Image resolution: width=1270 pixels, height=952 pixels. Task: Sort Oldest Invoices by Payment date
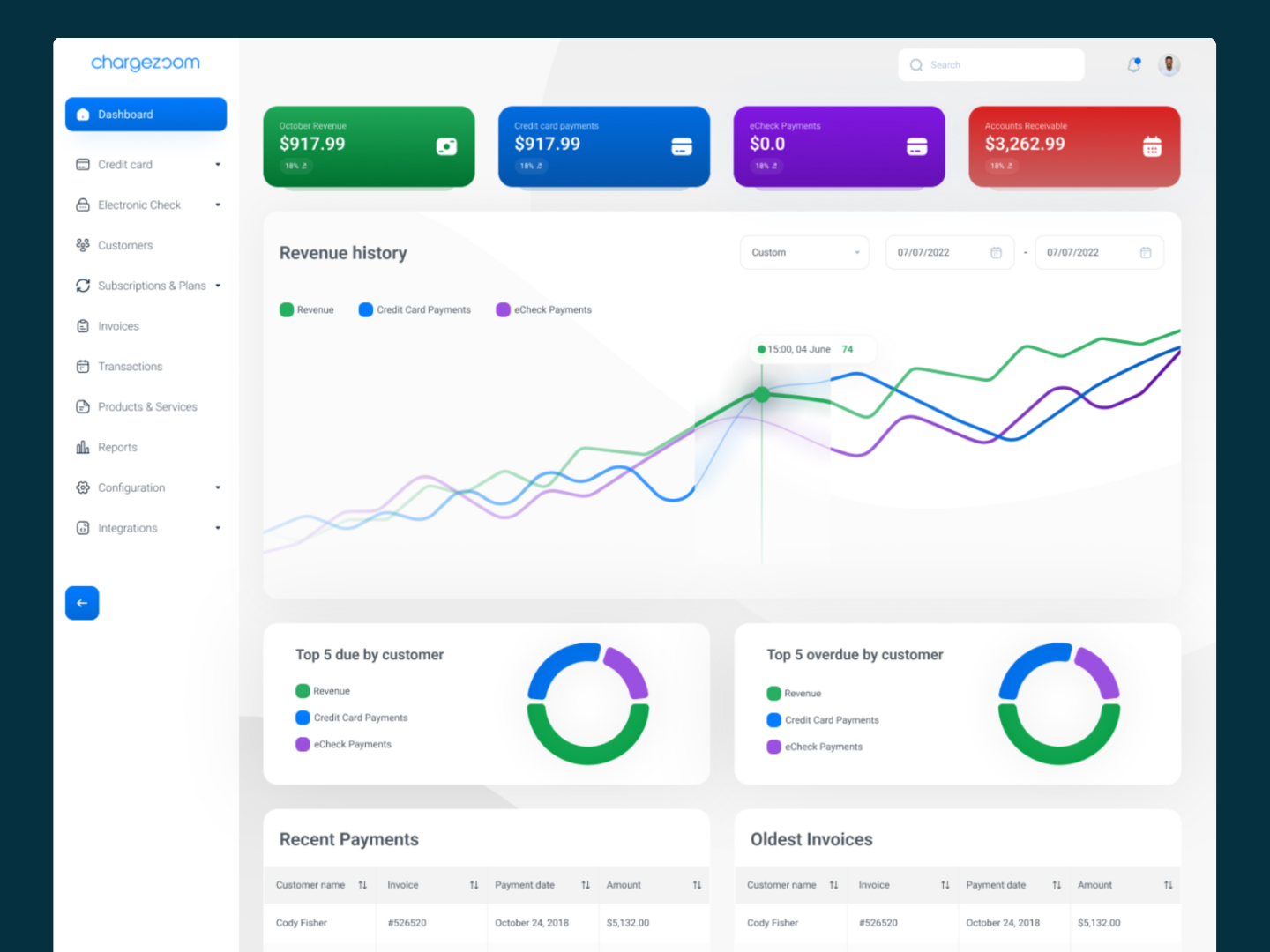(x=1057, y=885)
